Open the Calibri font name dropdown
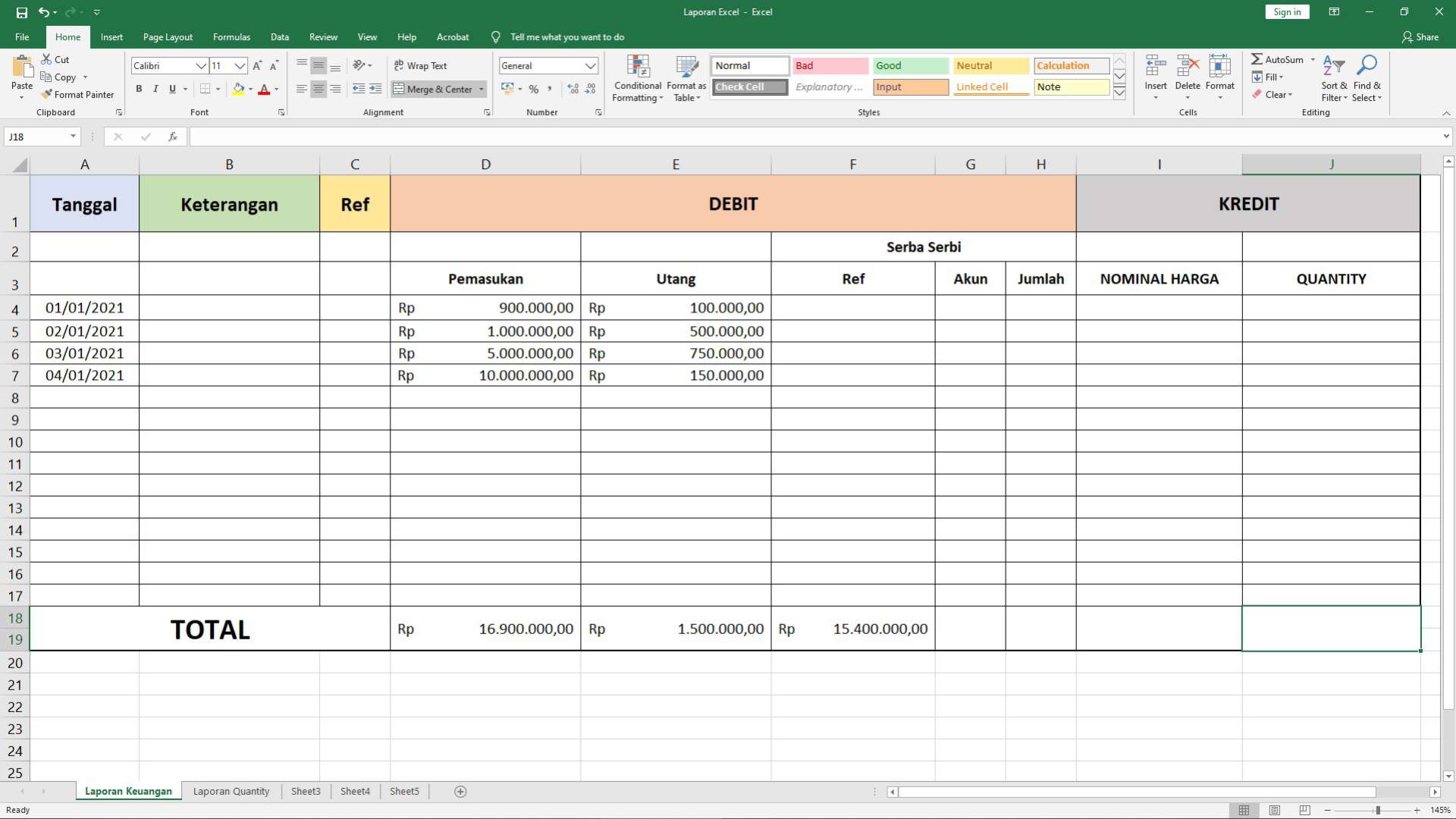 (x=201, y=66)
